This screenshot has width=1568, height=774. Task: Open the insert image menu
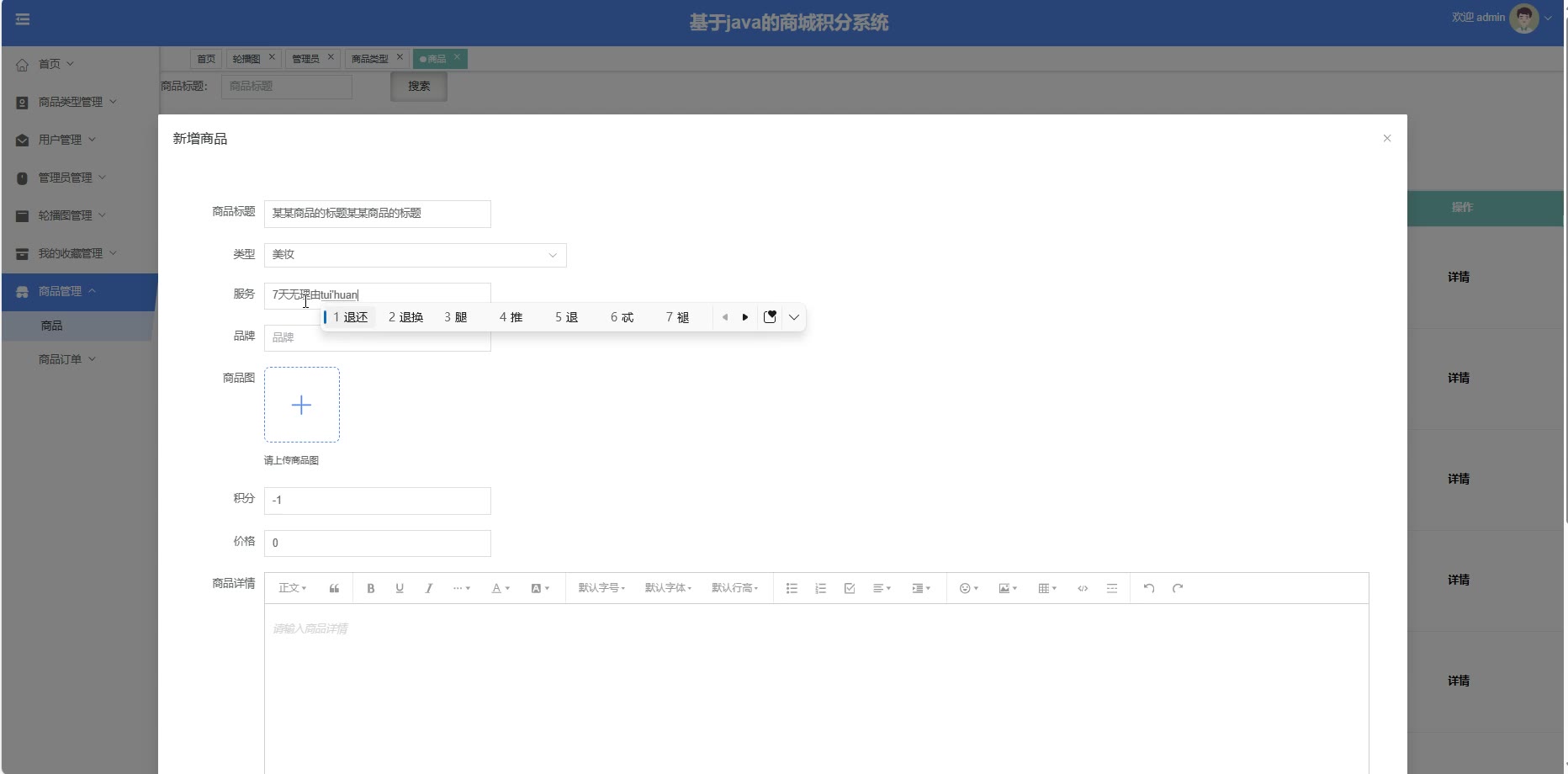(1008, 589)
